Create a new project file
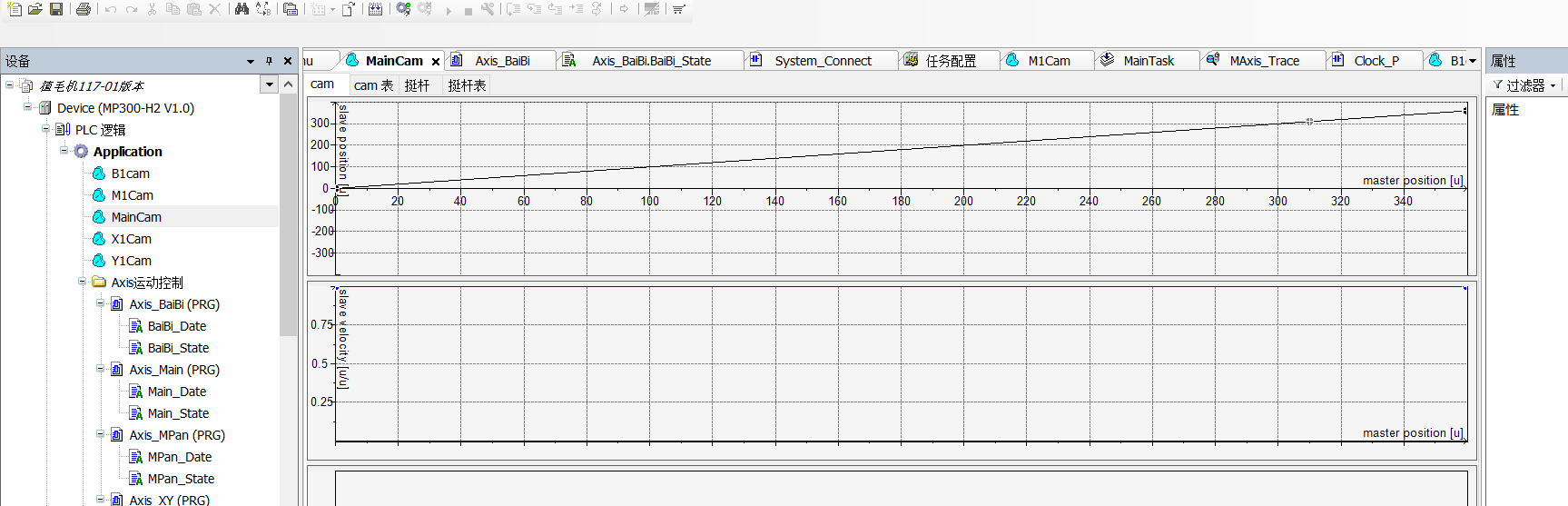The image size is (1568, 506). (15, 9)
